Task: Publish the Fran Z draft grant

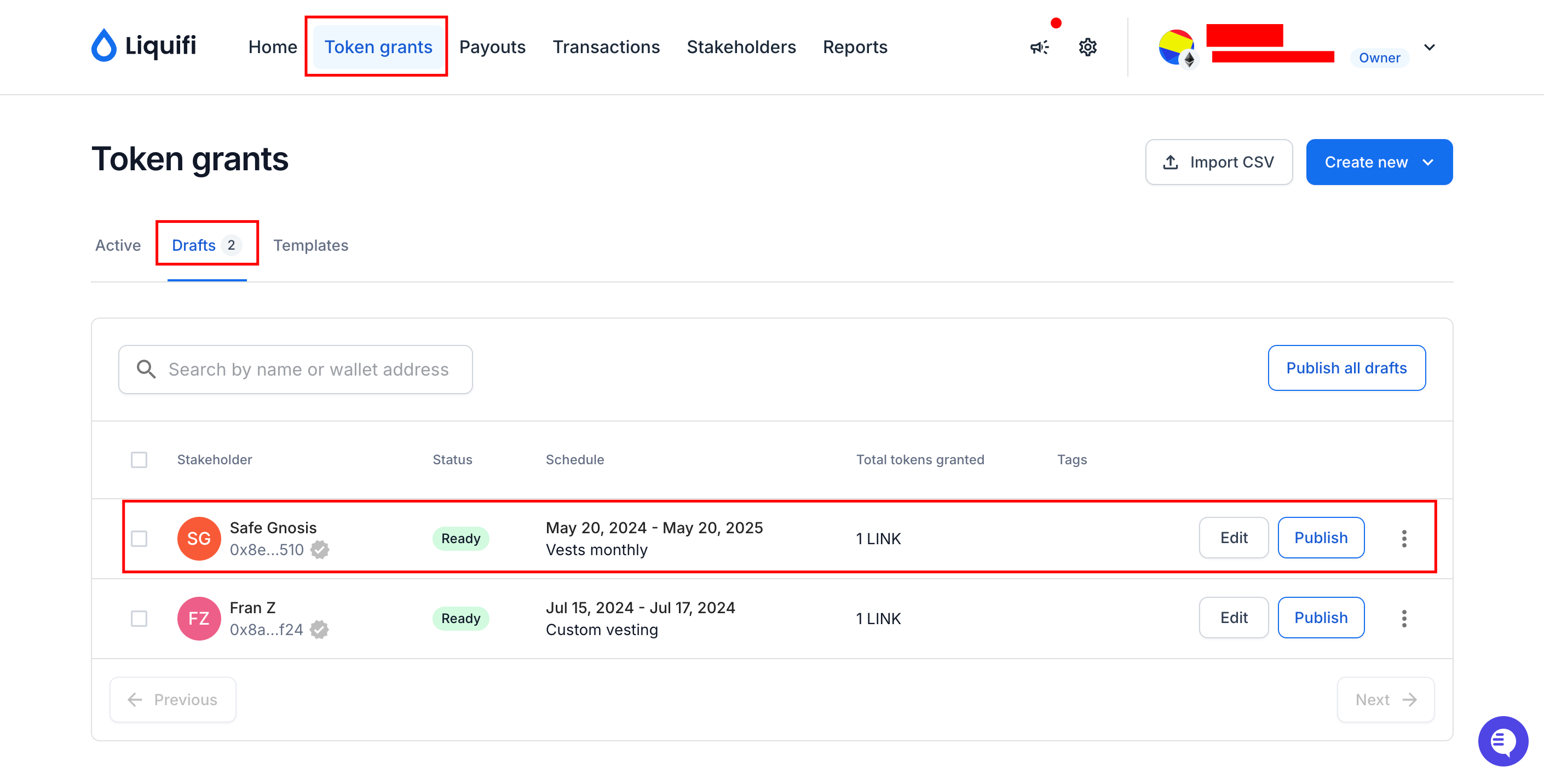Action: [x=1321, y=618]
